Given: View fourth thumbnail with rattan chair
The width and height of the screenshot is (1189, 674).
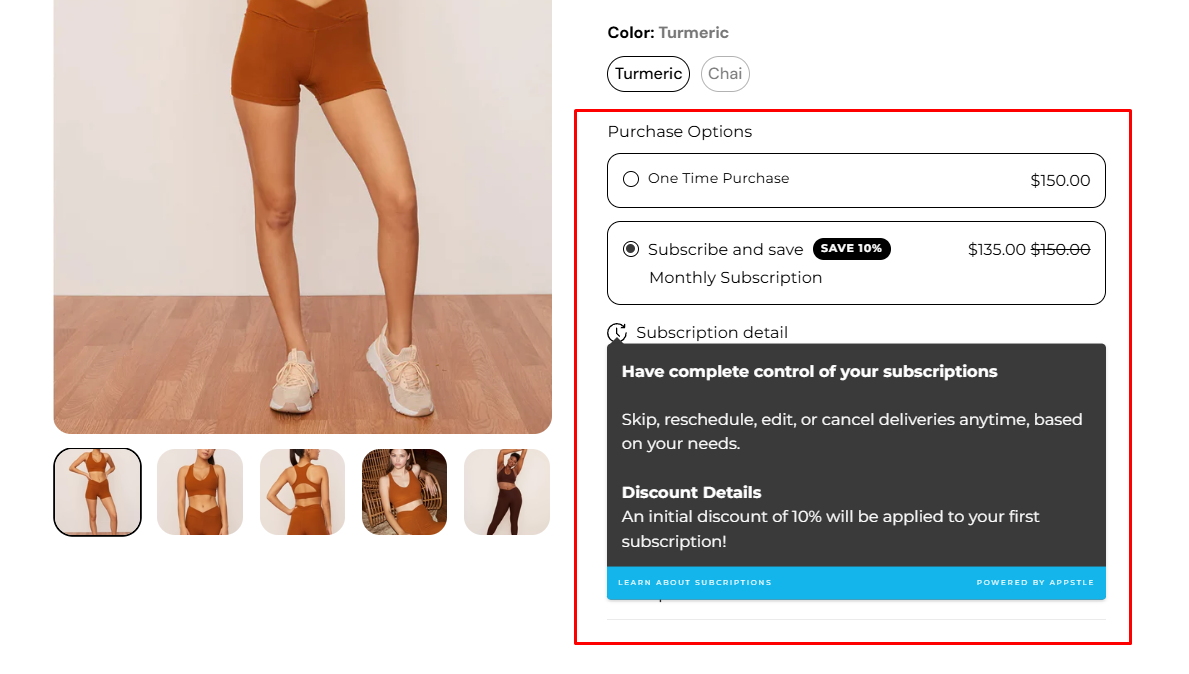Looking at the screenshot, I should [404, 492].
